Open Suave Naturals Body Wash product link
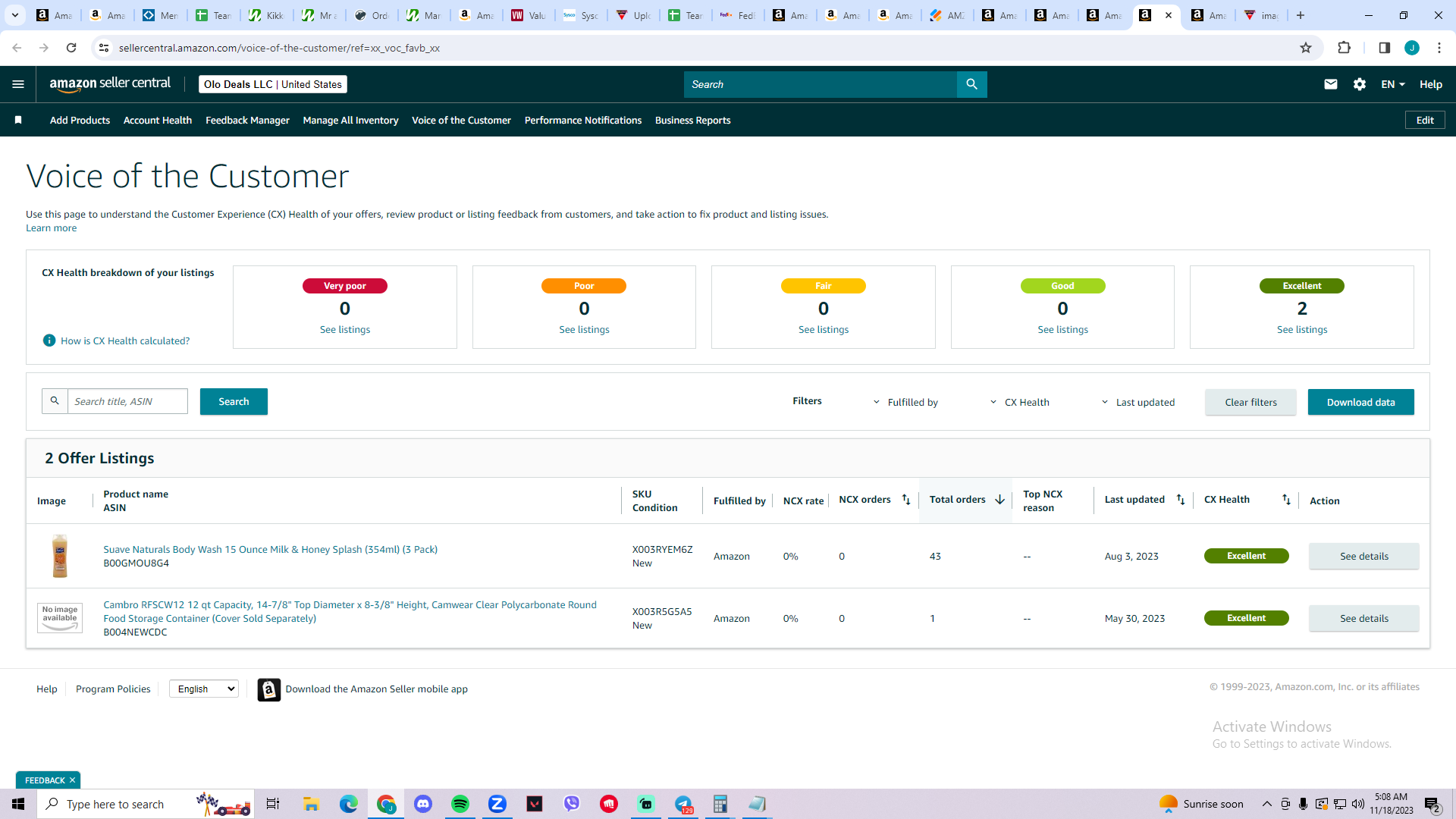The image size is (1456, 819). point(270,549)
